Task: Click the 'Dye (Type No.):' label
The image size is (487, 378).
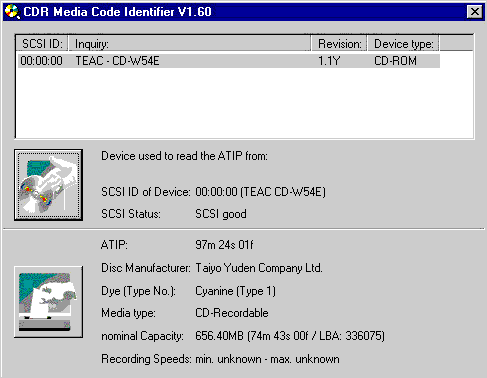Action: [138, 291]
